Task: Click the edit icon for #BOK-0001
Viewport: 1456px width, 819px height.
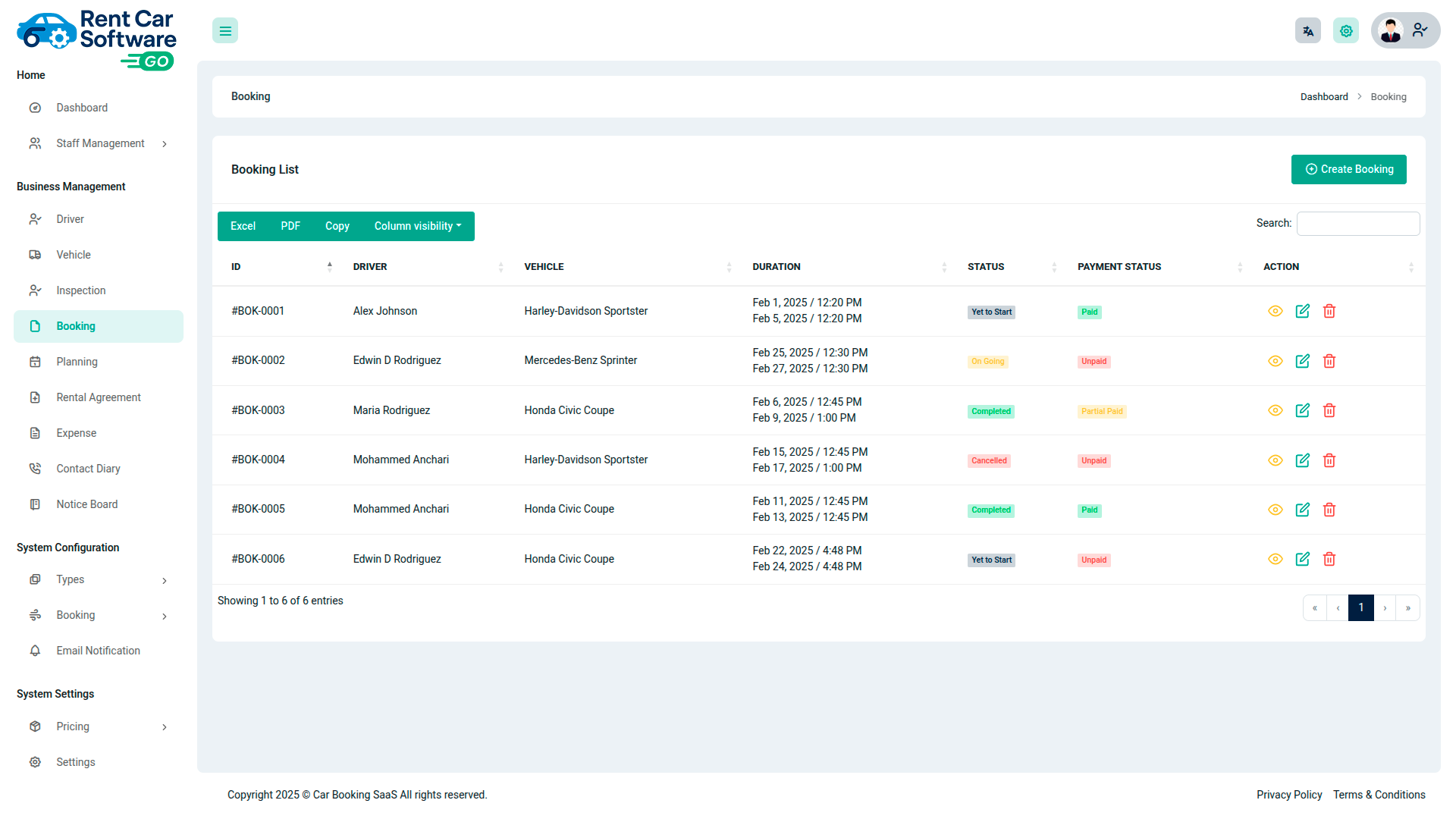Action: (1303, 311)
